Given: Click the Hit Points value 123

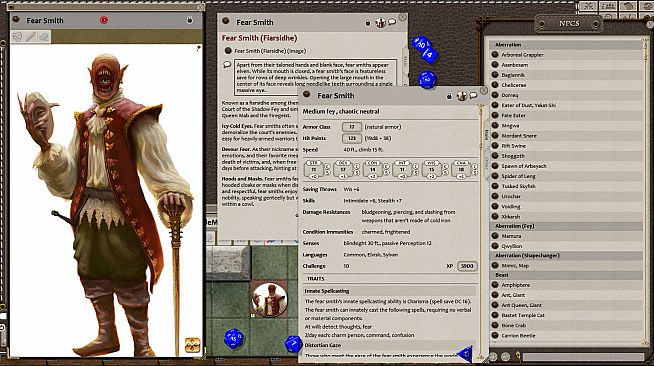Looking at the screenshot, I should coord(352,138).
